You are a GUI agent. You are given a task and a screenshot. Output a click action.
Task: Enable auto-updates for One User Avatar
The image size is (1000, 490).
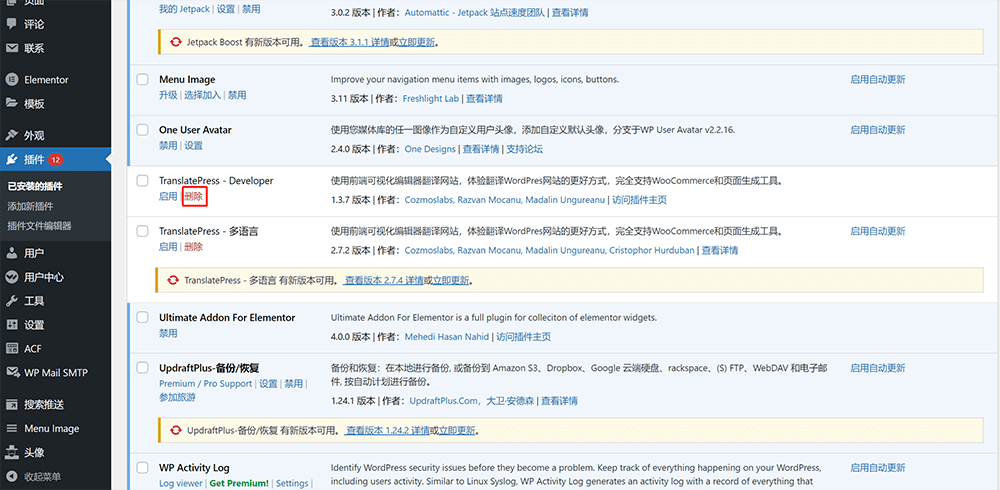(878, 130)
